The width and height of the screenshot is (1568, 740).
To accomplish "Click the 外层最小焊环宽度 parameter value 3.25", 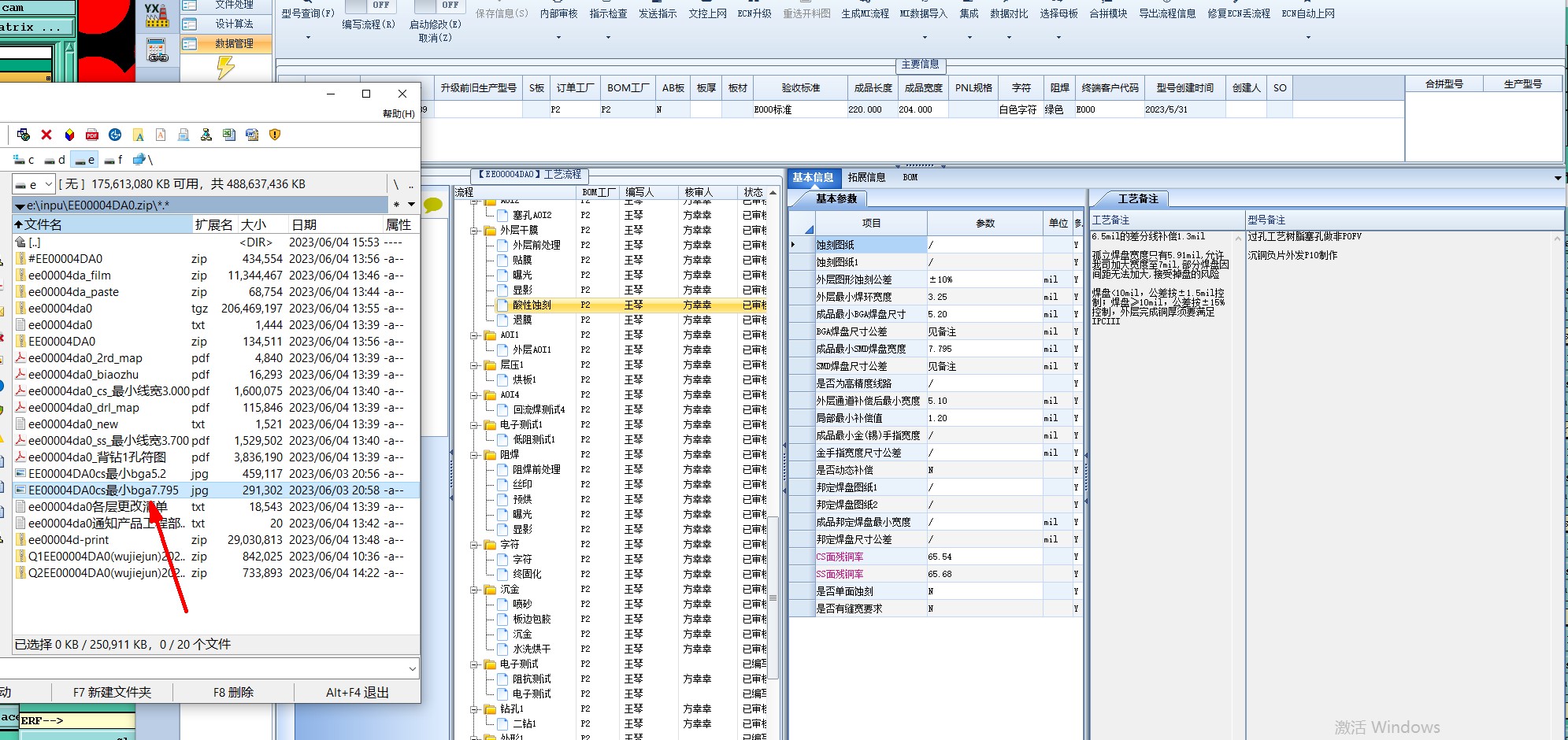I will coord(984,297).
